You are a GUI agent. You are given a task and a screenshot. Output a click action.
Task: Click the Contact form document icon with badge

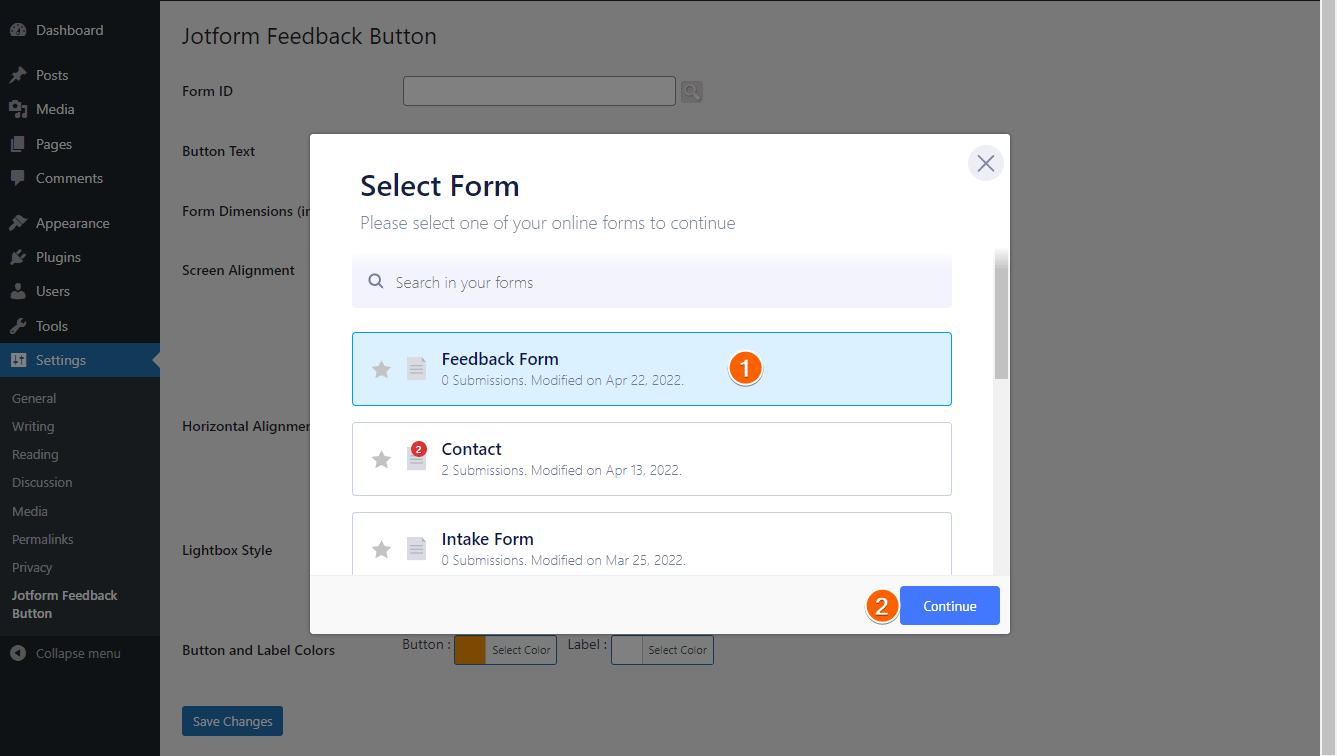416,458
